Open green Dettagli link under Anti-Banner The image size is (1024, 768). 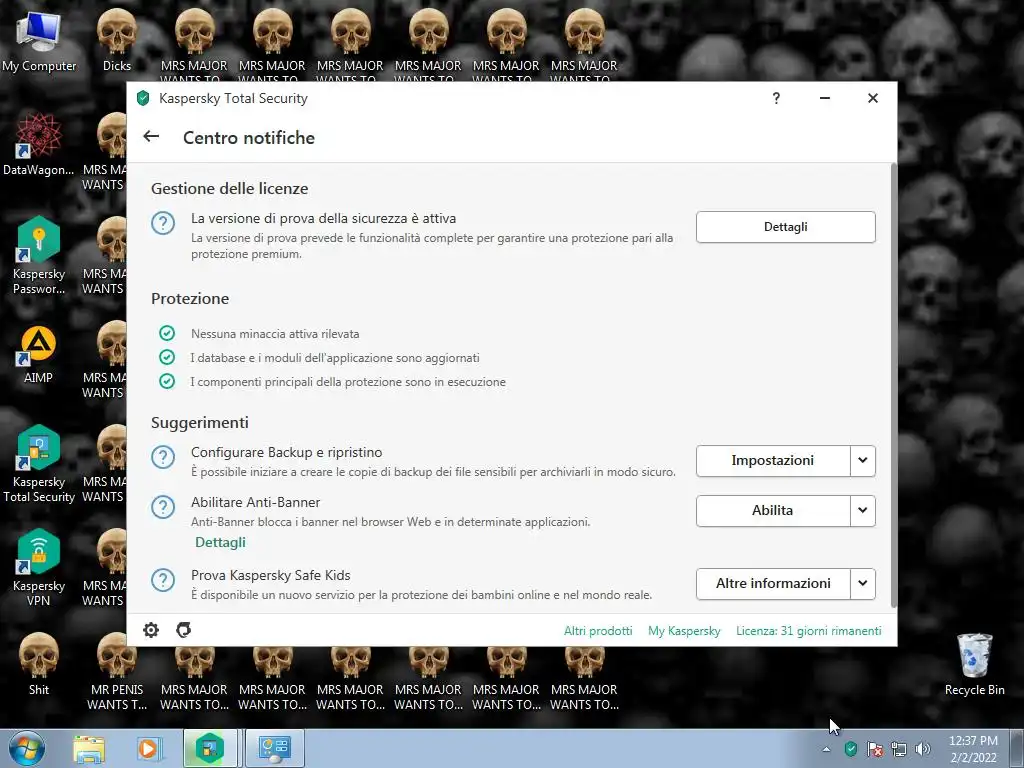221,542
